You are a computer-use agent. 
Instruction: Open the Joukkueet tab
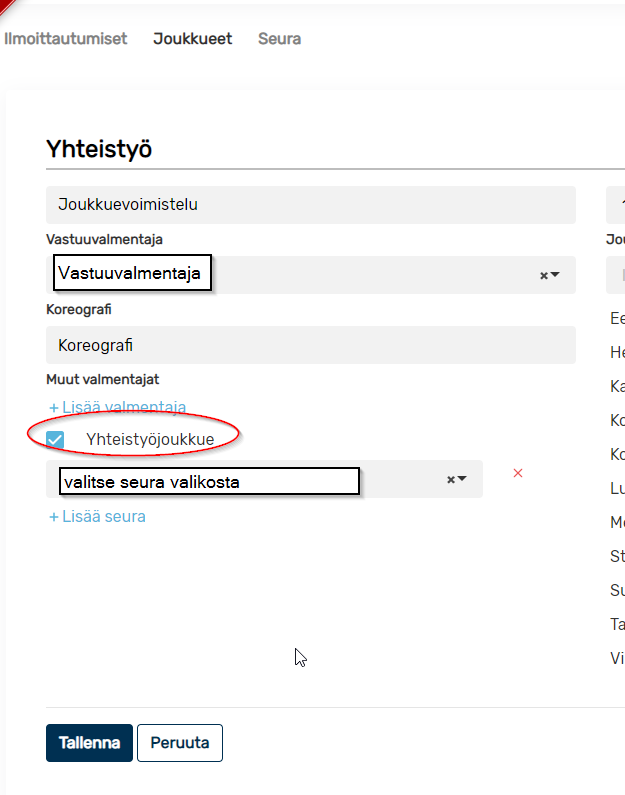tap(193, 39)
